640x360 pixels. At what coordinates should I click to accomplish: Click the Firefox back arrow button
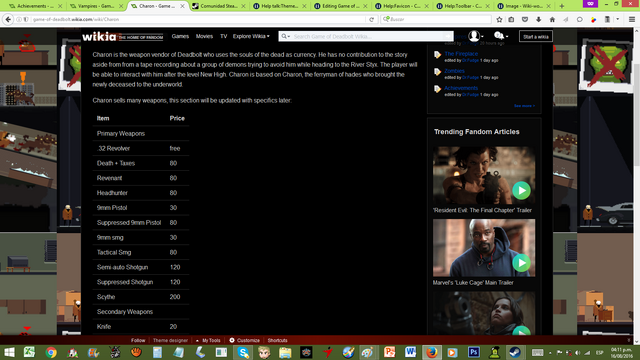click(x=8, y=19)
